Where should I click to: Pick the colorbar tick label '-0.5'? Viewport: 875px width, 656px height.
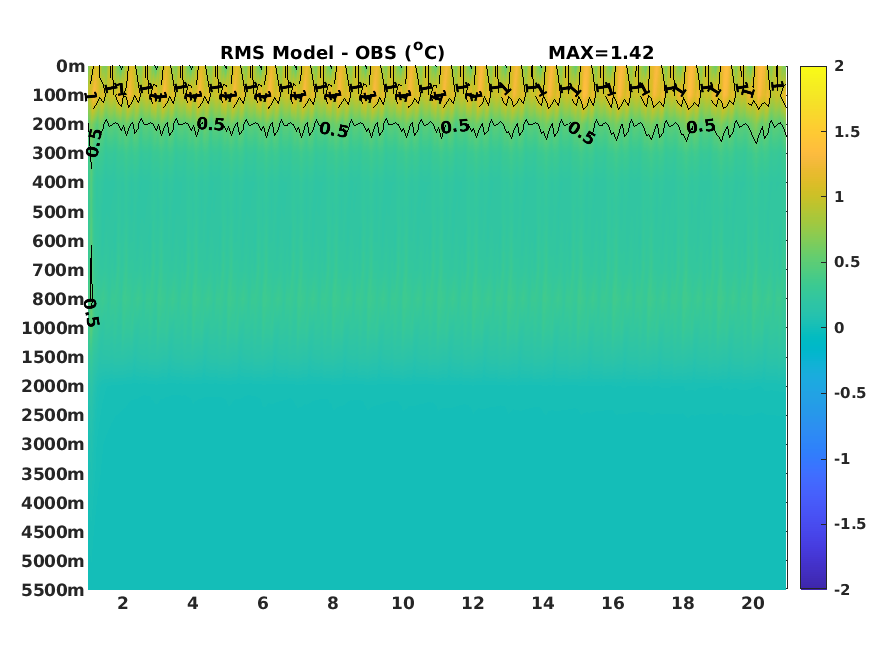(x=850, y=393)
